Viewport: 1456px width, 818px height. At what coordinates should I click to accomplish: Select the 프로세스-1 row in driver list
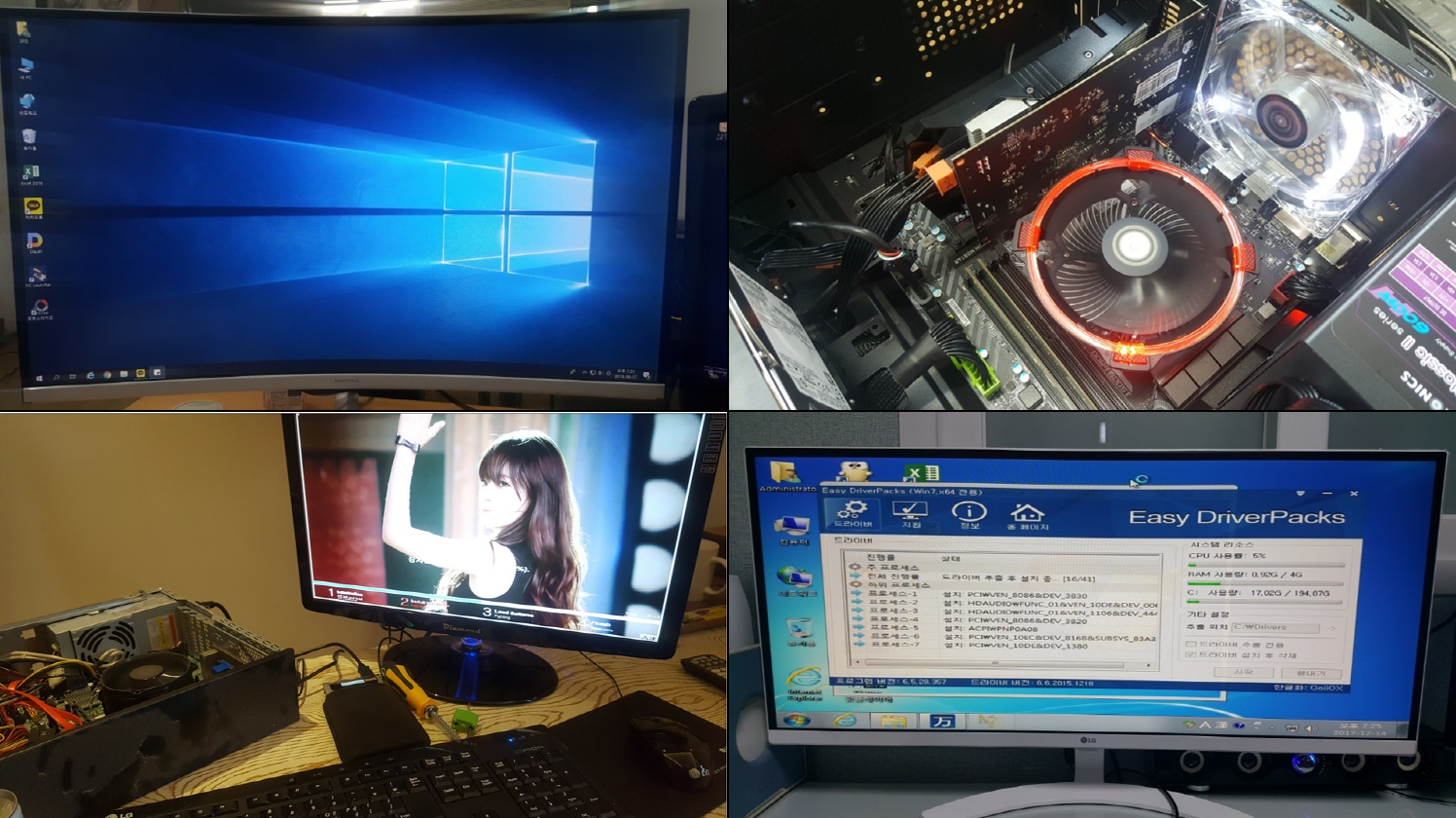click(1001, 594)
